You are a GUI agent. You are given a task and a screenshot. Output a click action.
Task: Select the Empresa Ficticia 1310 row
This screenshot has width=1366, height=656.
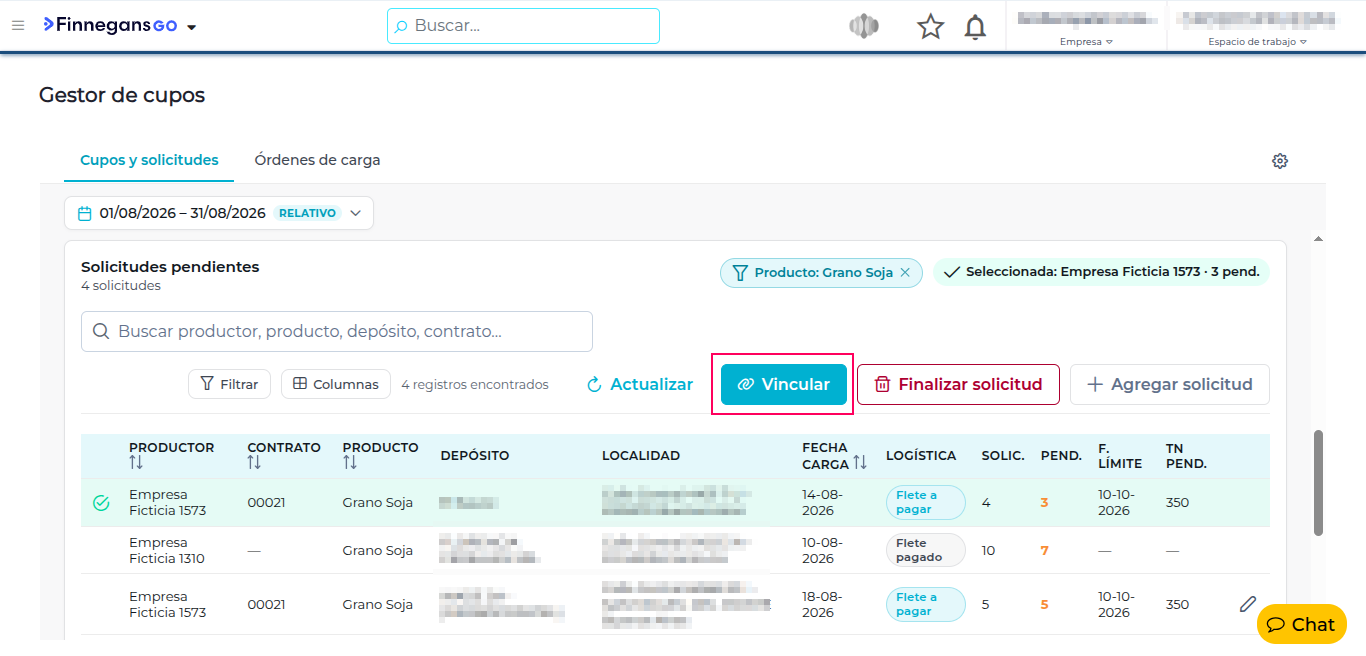[675, 551]
